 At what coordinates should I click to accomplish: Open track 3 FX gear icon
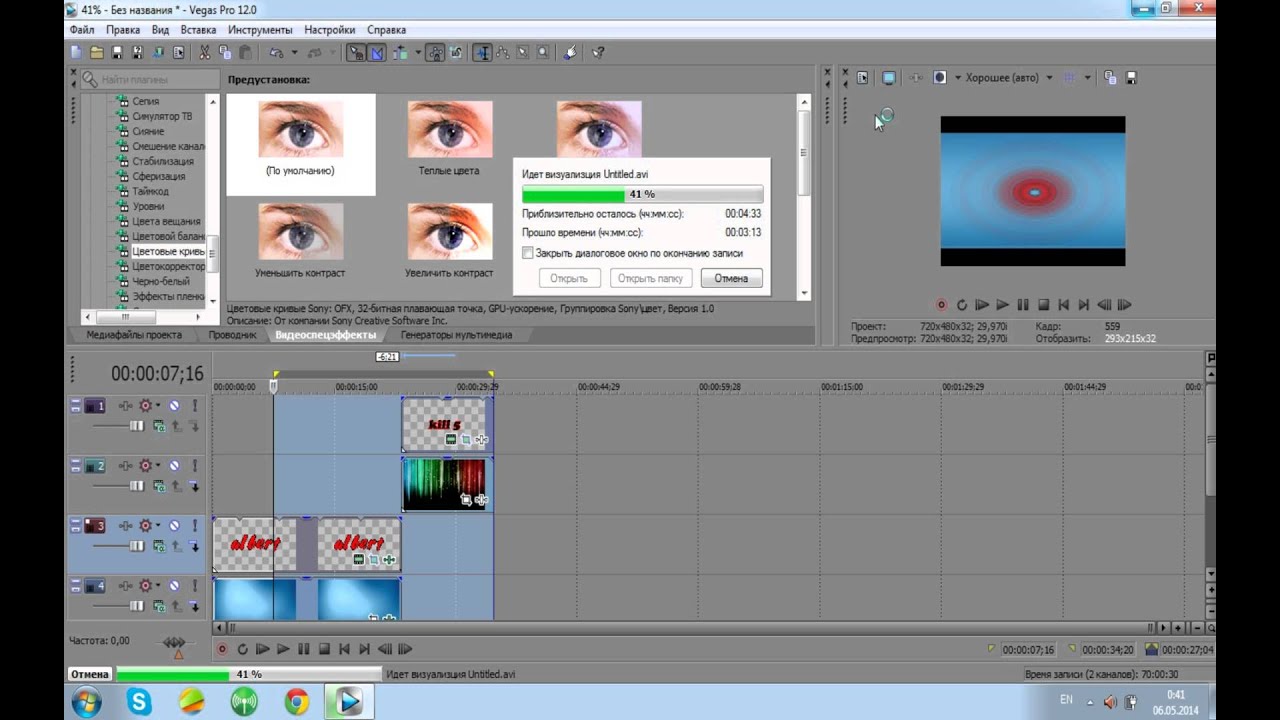pos(145,526)
